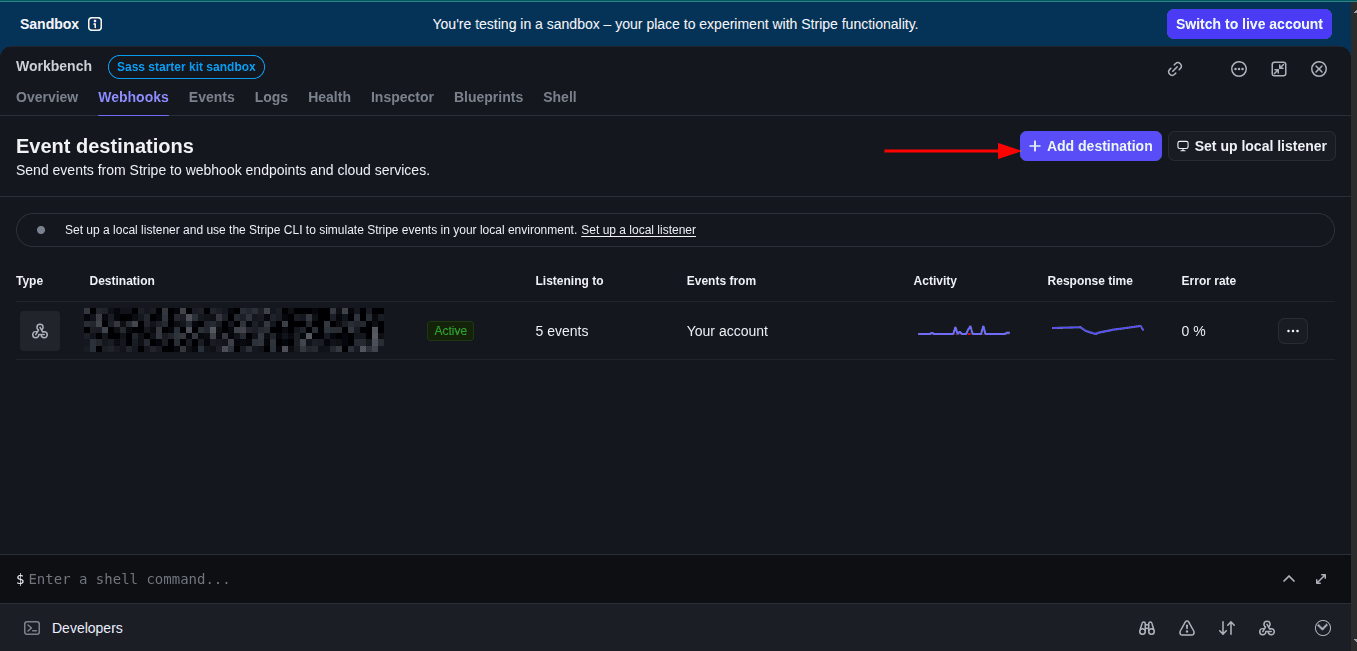The image size is (1357, 651).
Task: Collapse shell with the up chevron
Action: click(x=1289, y=579)
